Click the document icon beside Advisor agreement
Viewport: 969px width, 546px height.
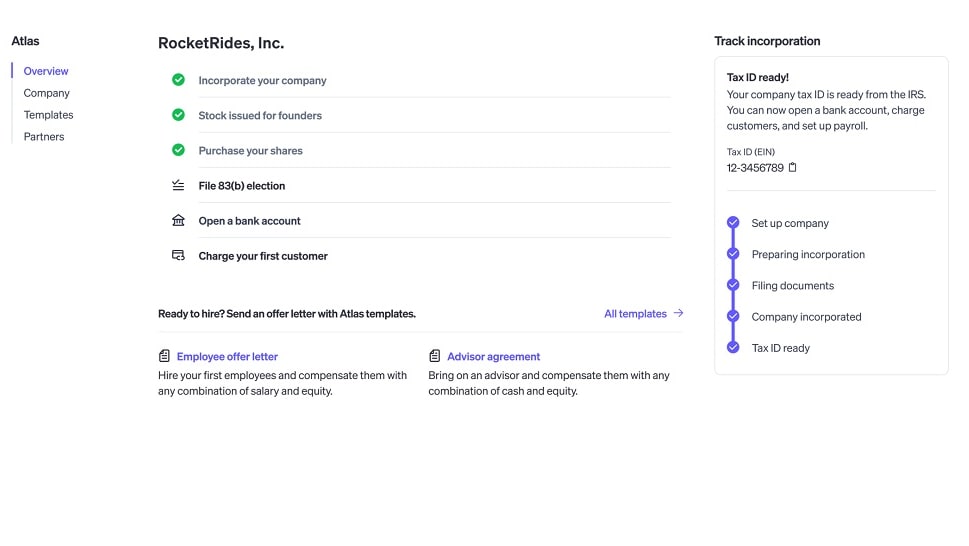[434, 356]
